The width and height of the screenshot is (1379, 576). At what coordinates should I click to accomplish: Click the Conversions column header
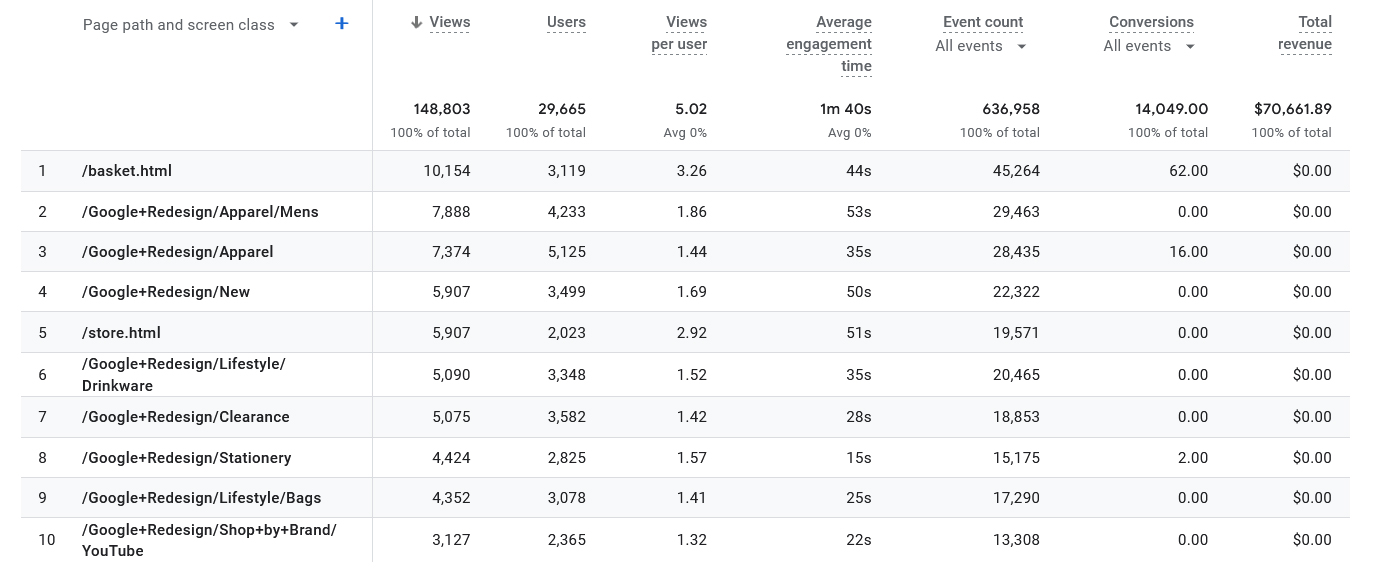point(1151,21)
